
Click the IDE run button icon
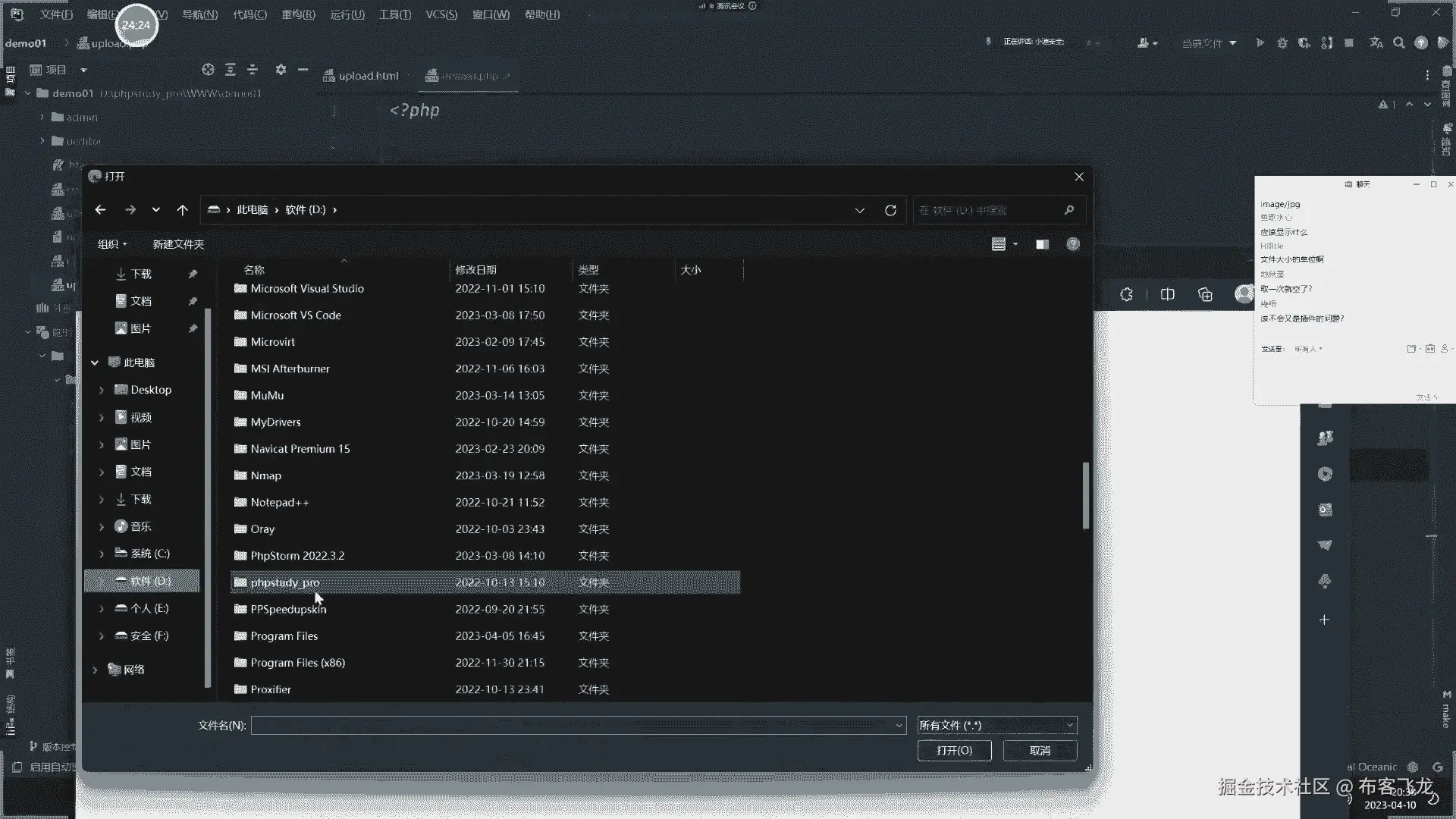point(1260,43)
